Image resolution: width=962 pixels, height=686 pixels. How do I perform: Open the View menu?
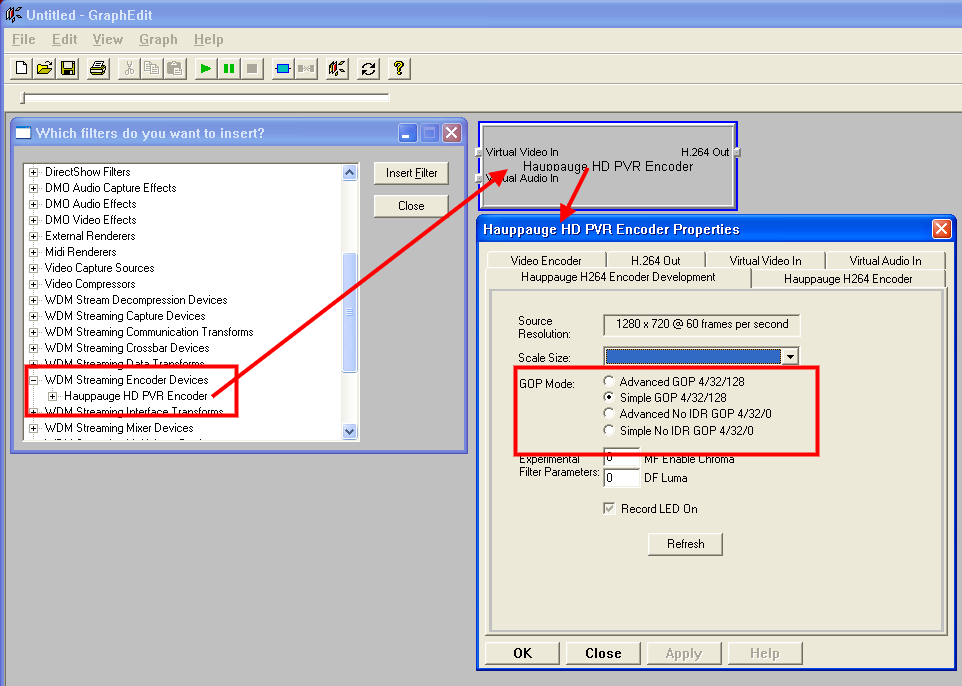107,40
